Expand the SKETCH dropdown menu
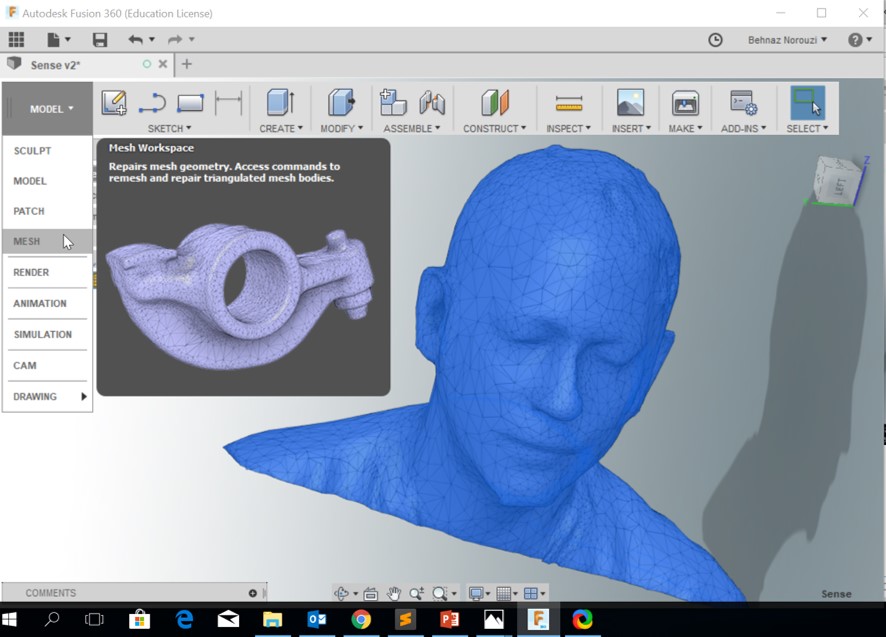The image size is (886, 637). pyautogui.click(x=170, y=128)
